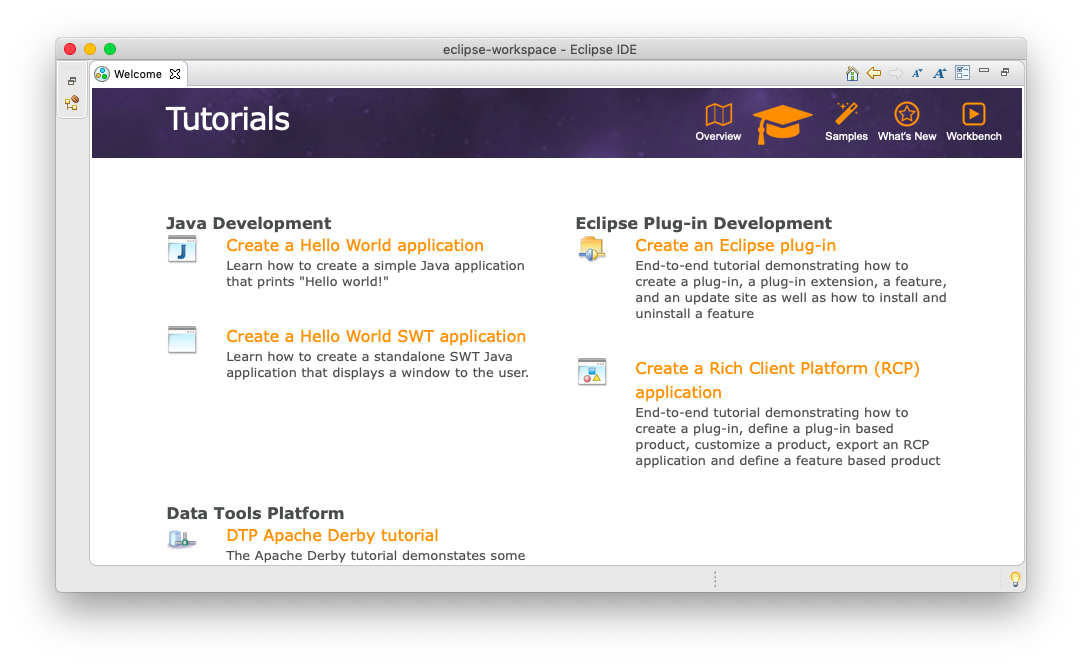Click the Eclipse plug-in tutorial icon

pyautogui.click(x=592, y=248)
